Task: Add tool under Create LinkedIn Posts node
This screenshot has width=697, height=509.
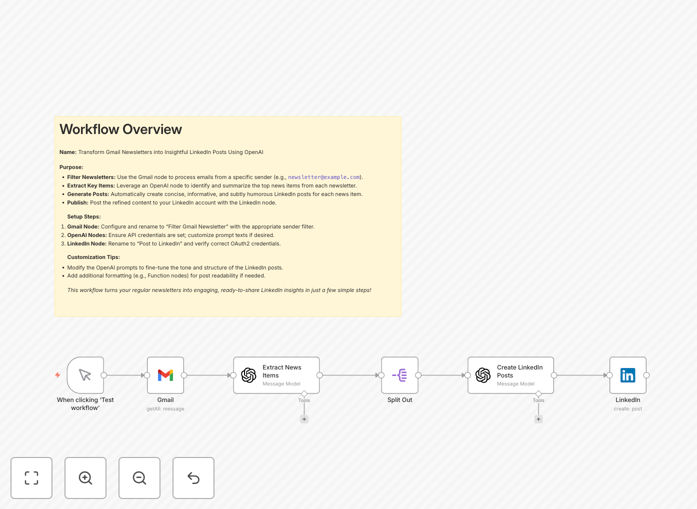Action: click(538, 419)
